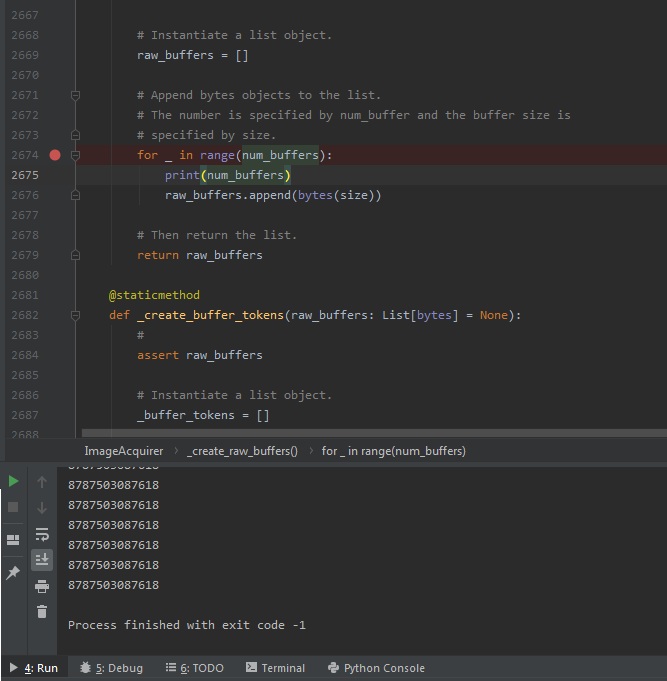Click the Clear All trash icon

(x=42, y=612)
